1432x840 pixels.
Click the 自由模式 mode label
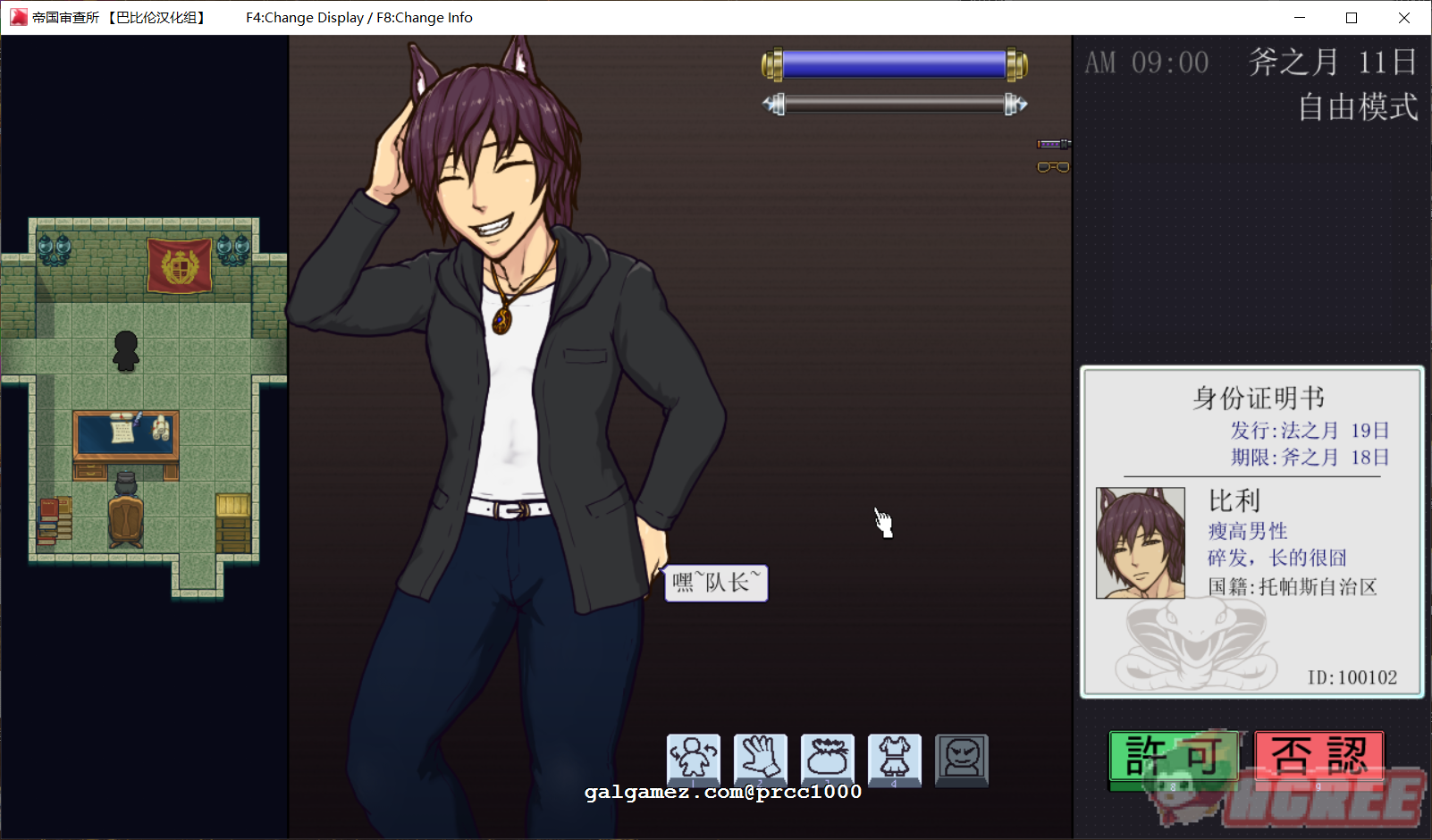click(1358, 107)
